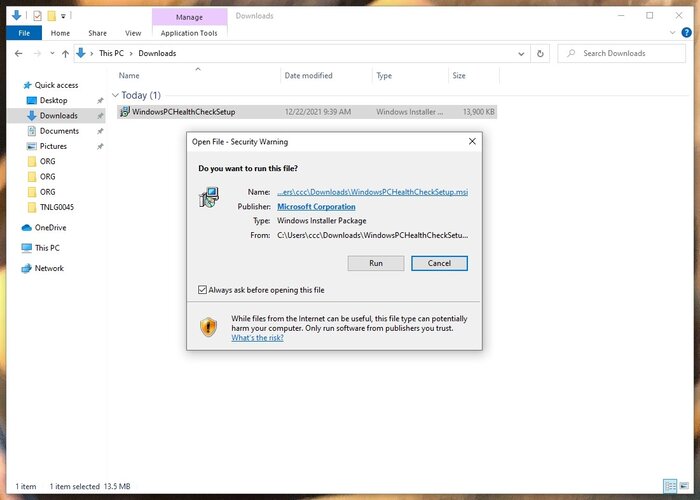Click the New folder quick access icon
This screenshot has width=700, height=500.
(52, 16)
